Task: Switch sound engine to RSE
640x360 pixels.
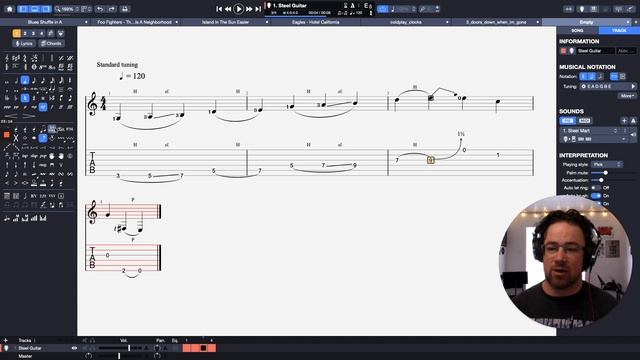Action: coord(568,121)
